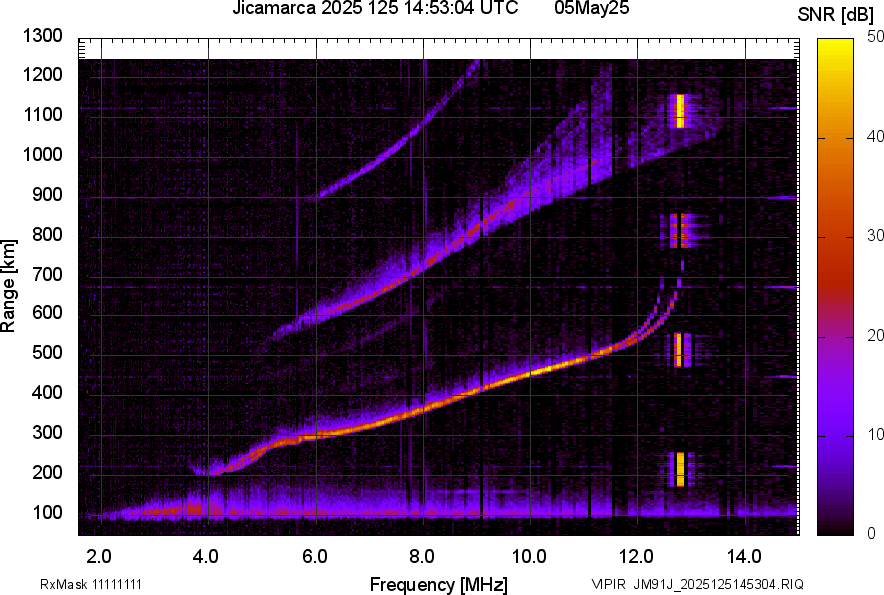Click the frequency tick label '4.0'
This screenshot has height=595, width=884.
(206, 557)
